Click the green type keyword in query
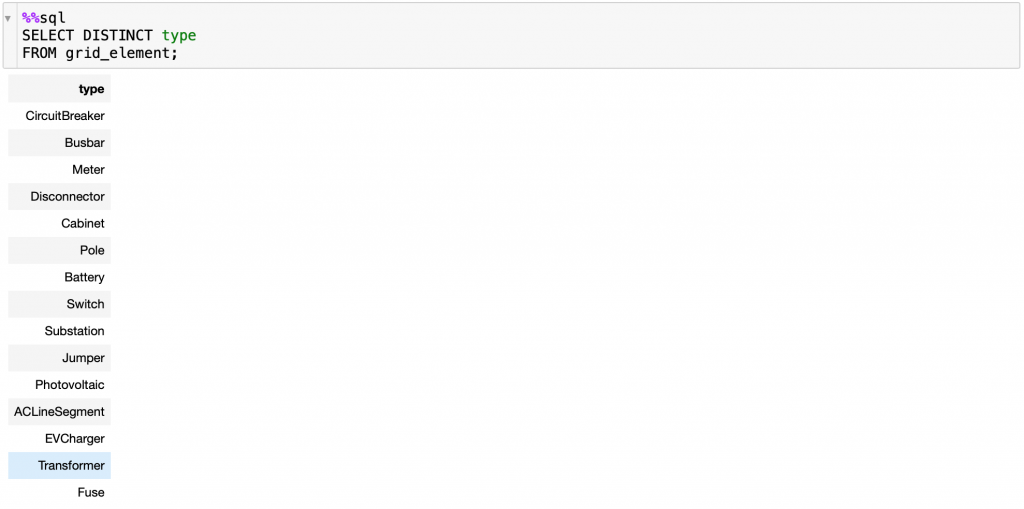Screen dimensions: 1024x509 click(x=179, y=36)
